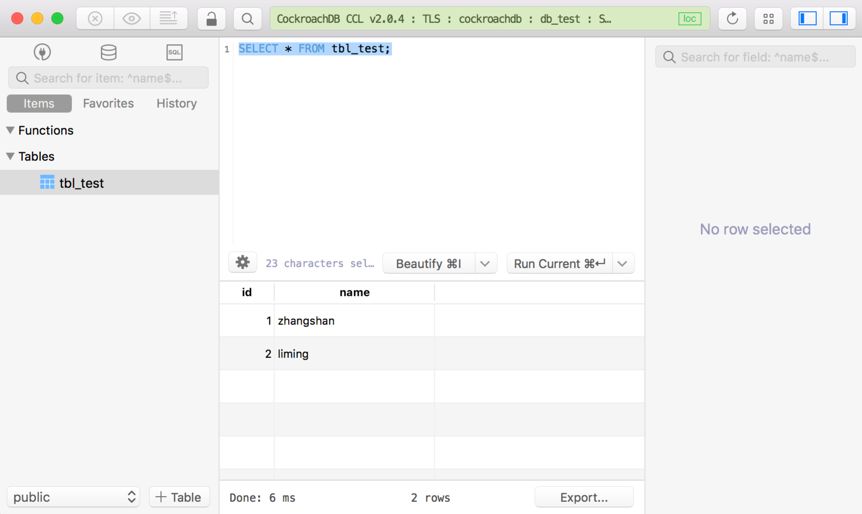Open the public schema dropdown
This screenshot has height=514, width=862.
pyautogui.click(x=73, y=497)
